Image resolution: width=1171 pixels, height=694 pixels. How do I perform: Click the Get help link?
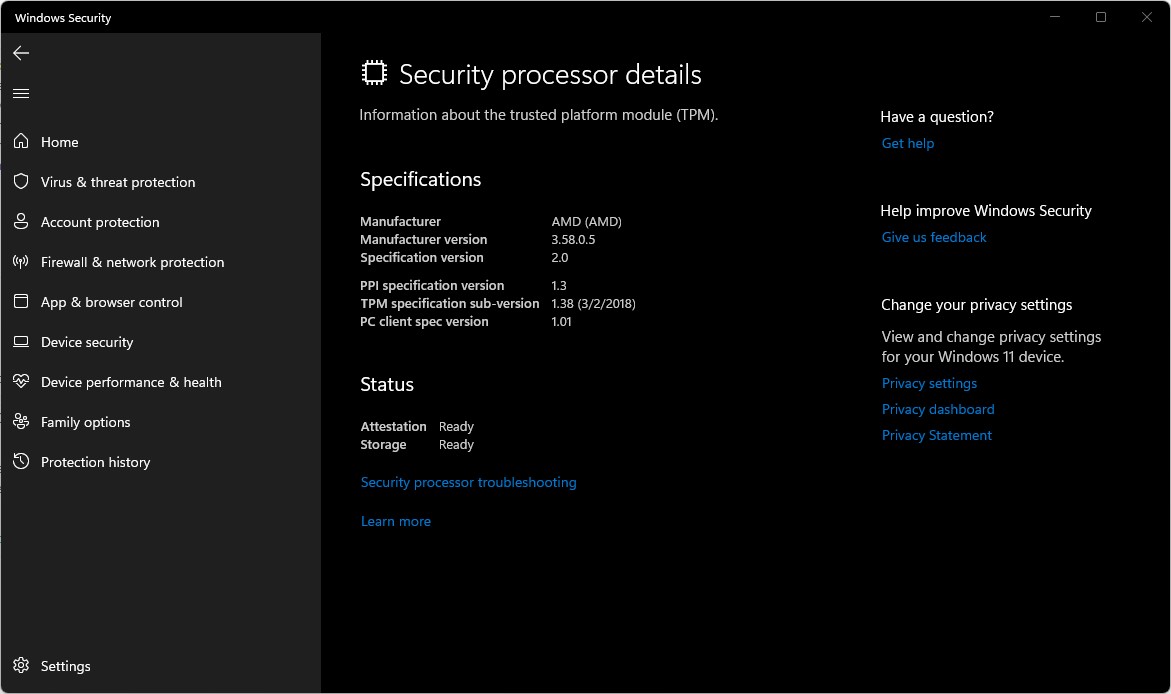(907, 143)
